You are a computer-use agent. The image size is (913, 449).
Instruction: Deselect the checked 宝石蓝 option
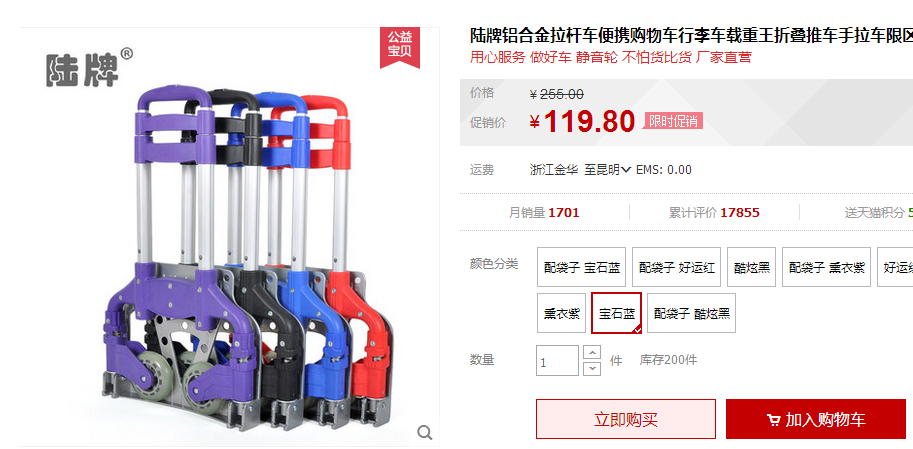pyautogui.click(x=617, y=313)
